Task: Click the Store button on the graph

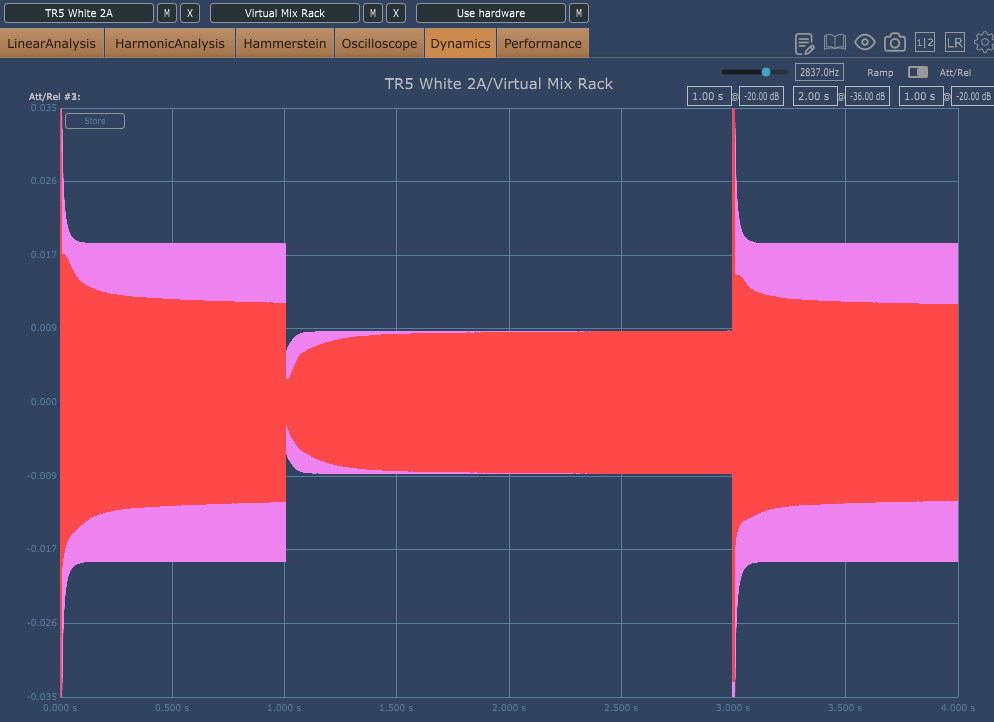Action: click(x=95, y=121)
